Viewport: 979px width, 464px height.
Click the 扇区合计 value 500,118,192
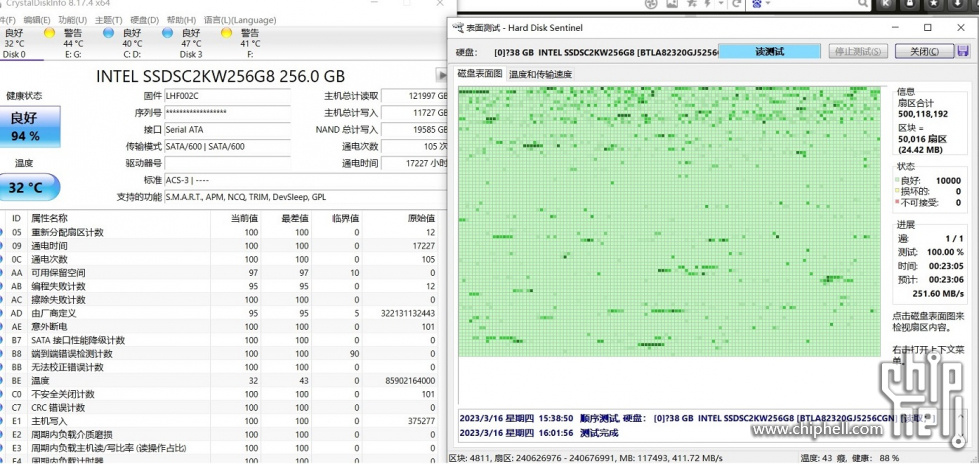click(923, 114)
